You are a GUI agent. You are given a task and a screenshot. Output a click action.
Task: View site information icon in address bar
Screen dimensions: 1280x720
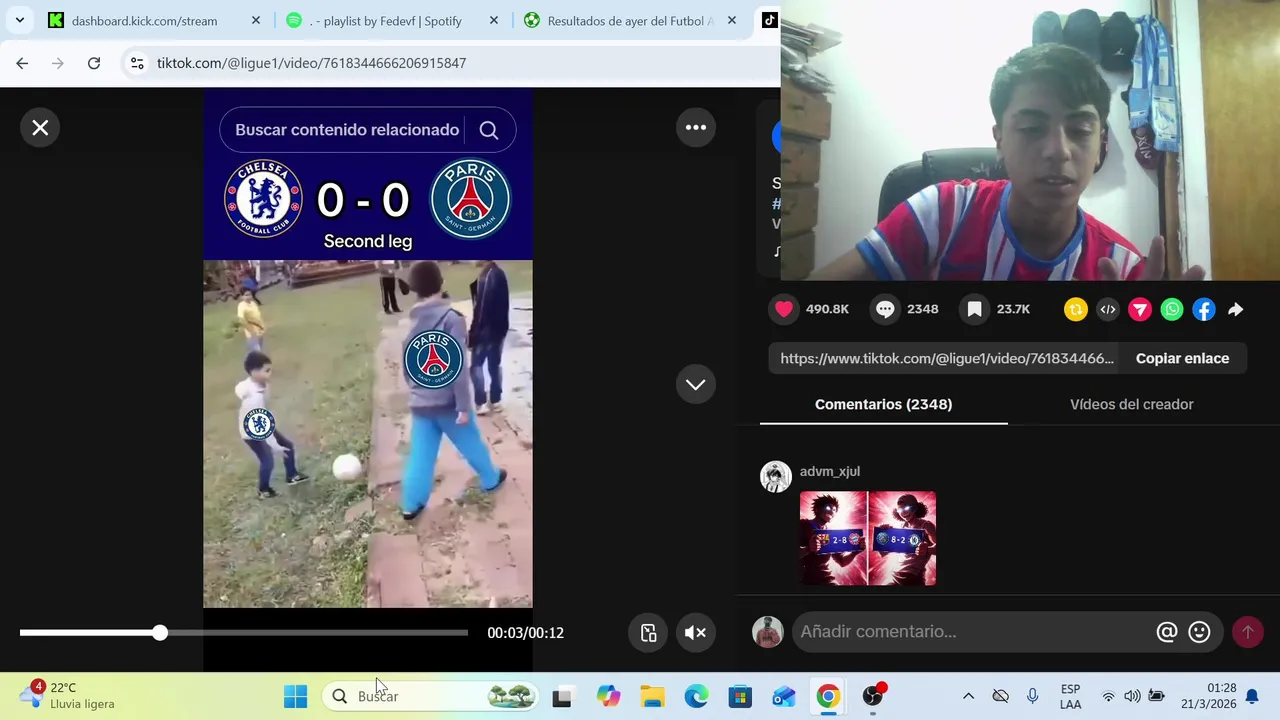[x=137, y=63]
